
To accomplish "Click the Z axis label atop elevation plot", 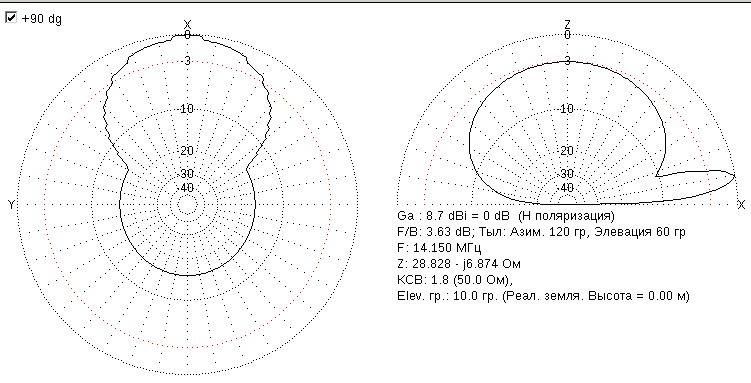I will [568, 23].
